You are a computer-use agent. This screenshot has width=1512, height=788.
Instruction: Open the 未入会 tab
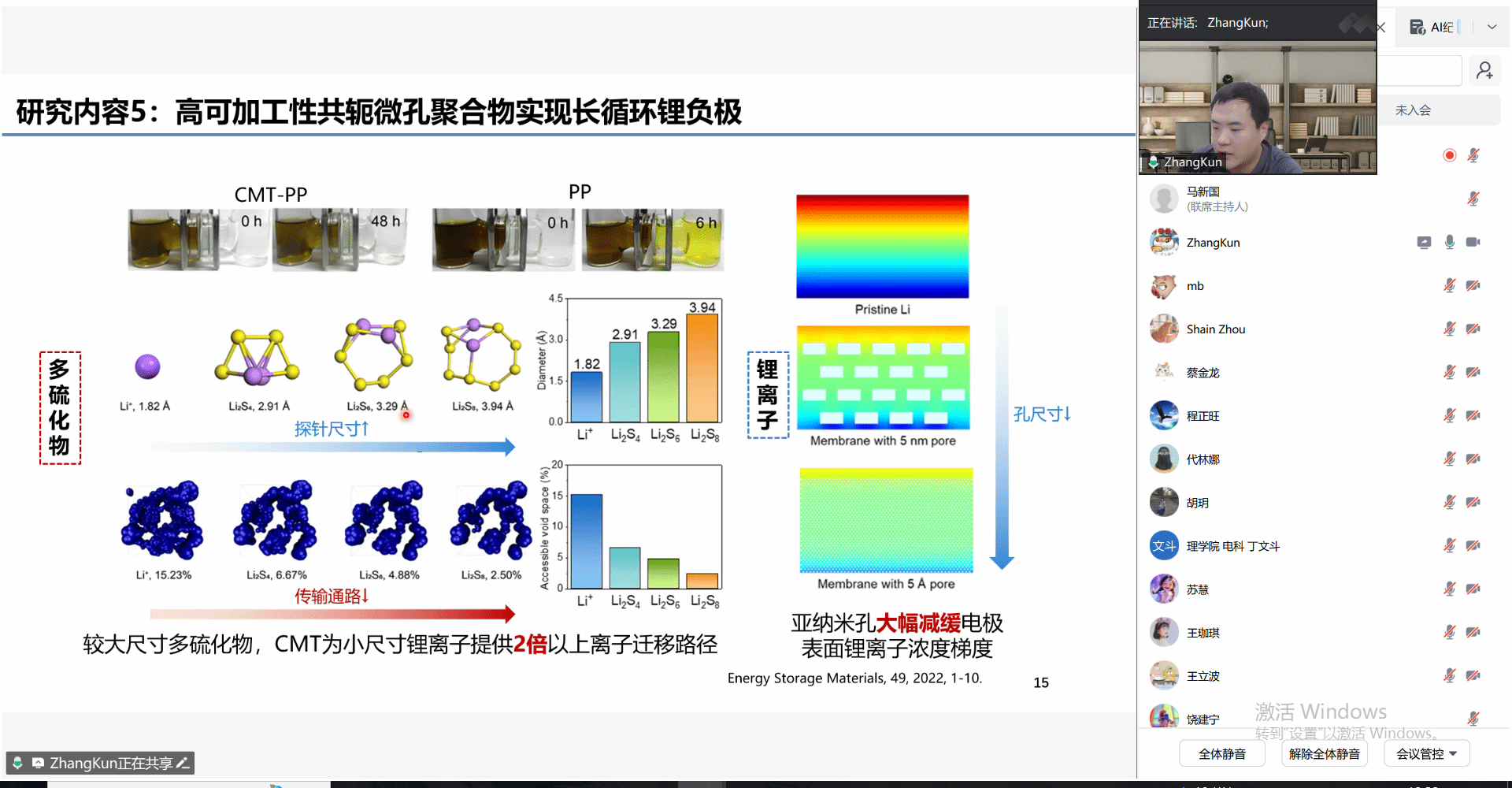point(1413,110)
